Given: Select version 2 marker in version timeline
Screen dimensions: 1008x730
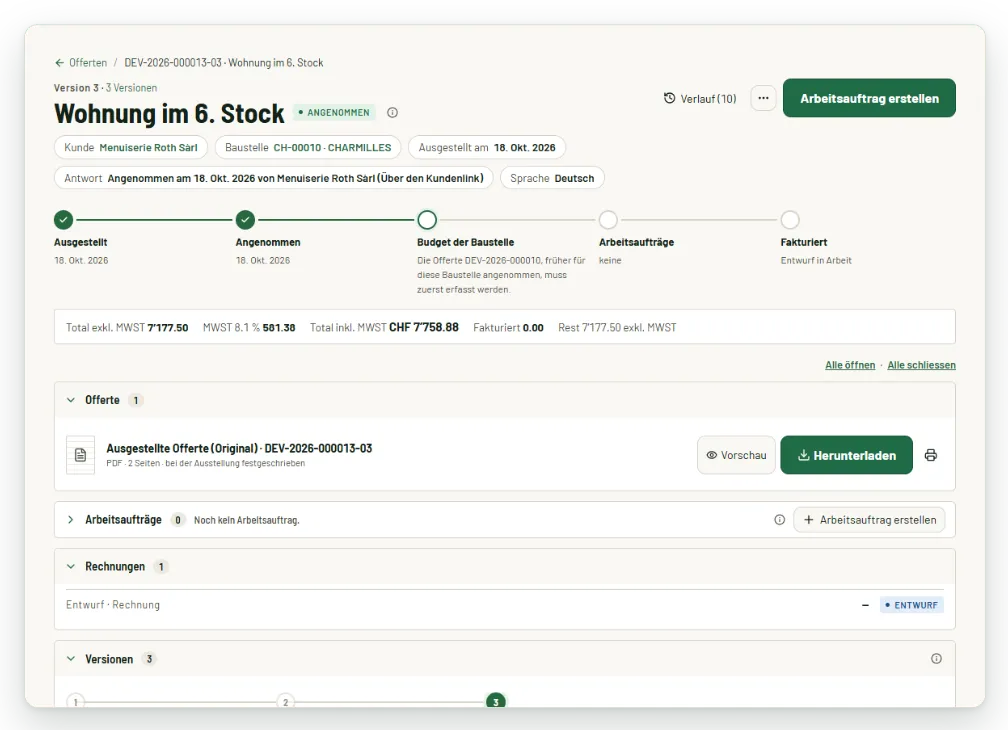Looking at the screenshot, I should [285, 701].
